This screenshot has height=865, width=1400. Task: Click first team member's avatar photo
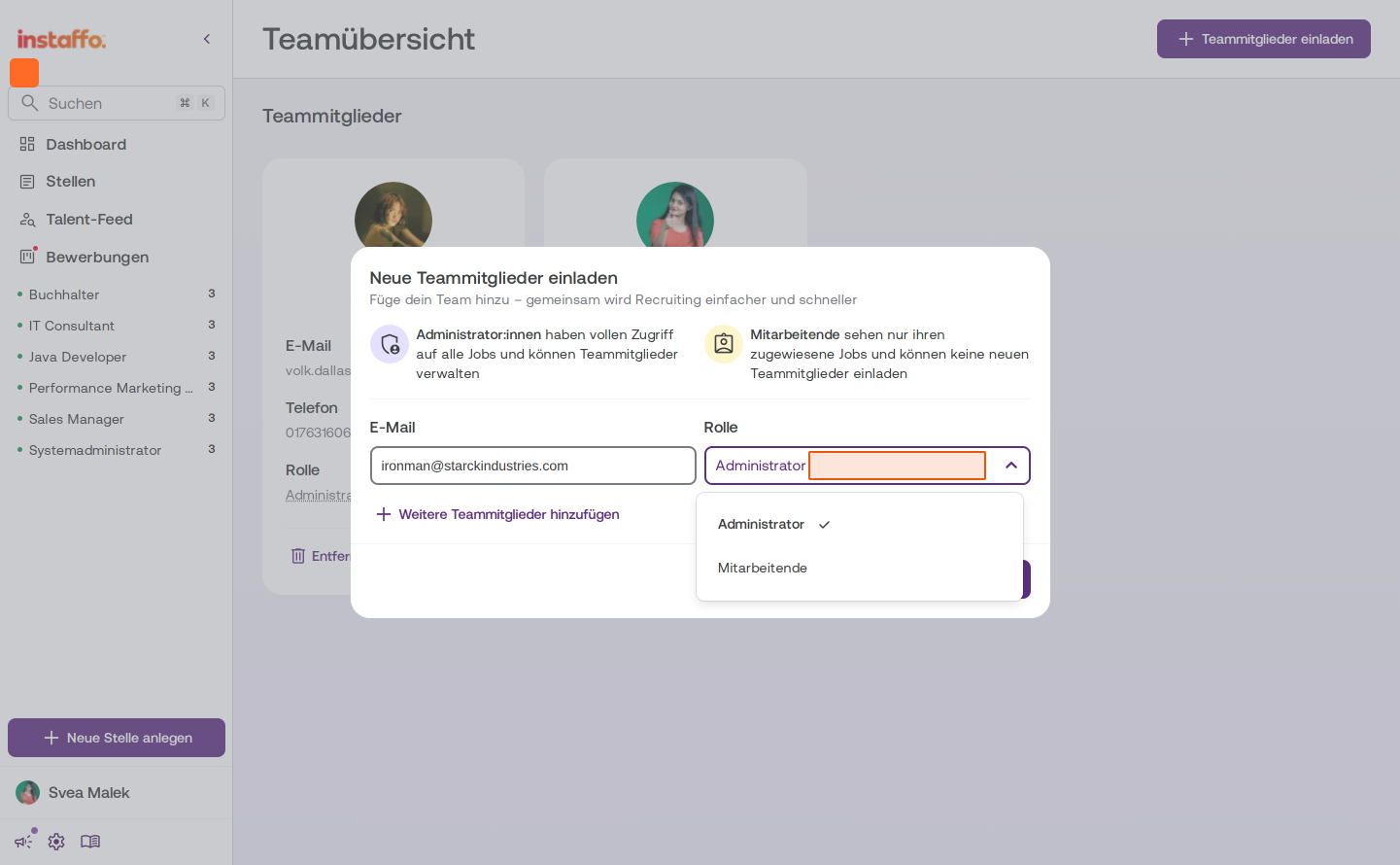click(393, 217)
